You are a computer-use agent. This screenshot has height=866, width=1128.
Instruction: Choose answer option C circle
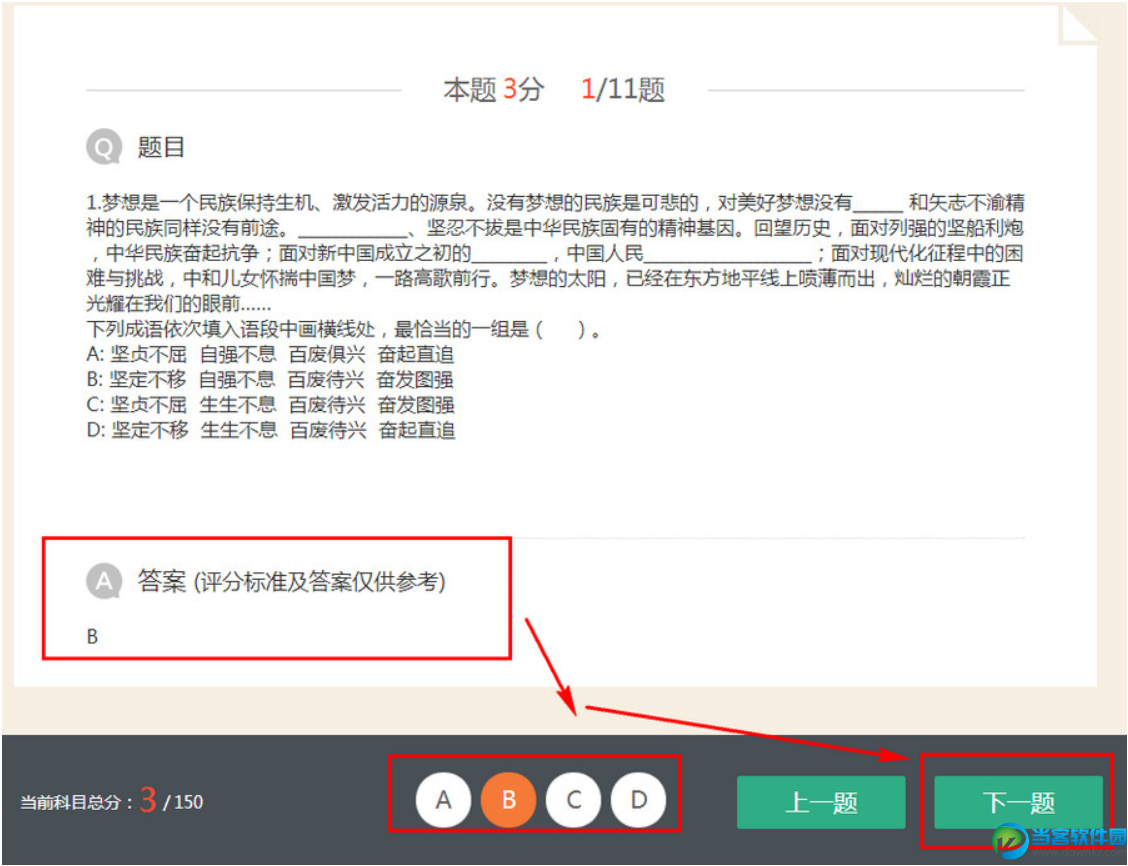[x=573, y=800]
